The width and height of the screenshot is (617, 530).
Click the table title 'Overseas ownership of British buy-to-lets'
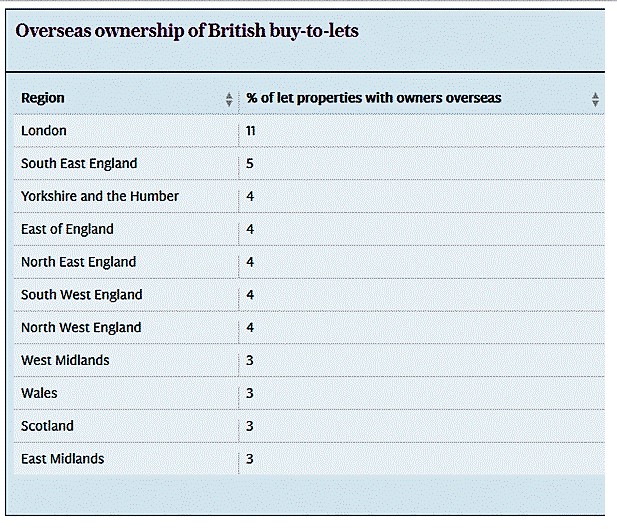[x=187, y=31]
